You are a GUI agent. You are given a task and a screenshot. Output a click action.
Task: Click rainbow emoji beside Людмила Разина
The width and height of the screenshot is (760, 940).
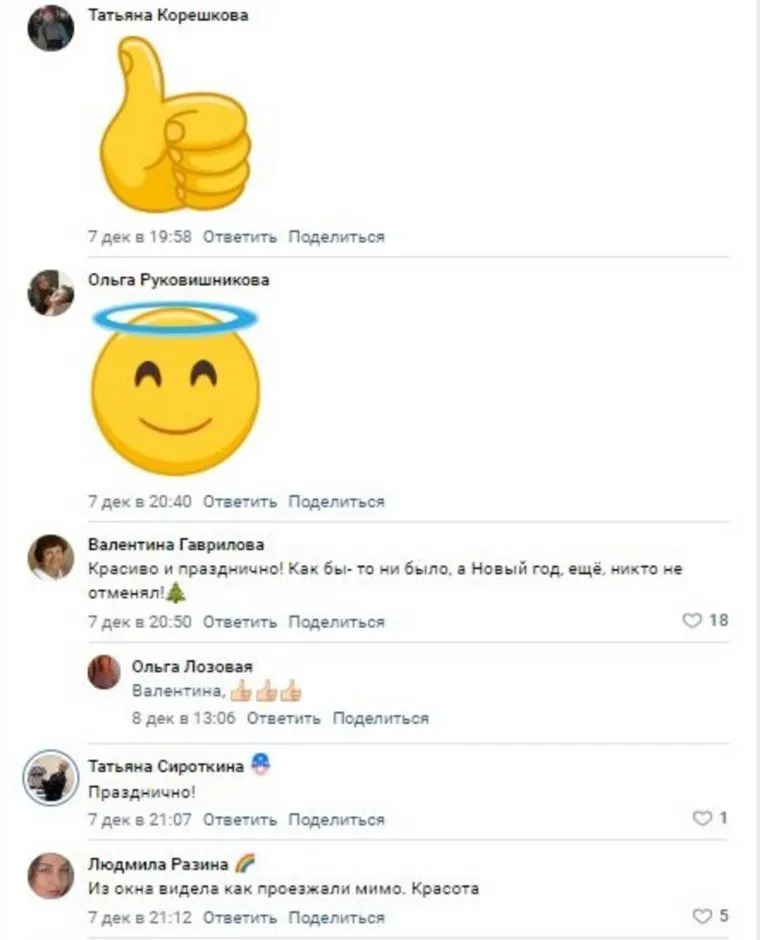coord(245,863)
